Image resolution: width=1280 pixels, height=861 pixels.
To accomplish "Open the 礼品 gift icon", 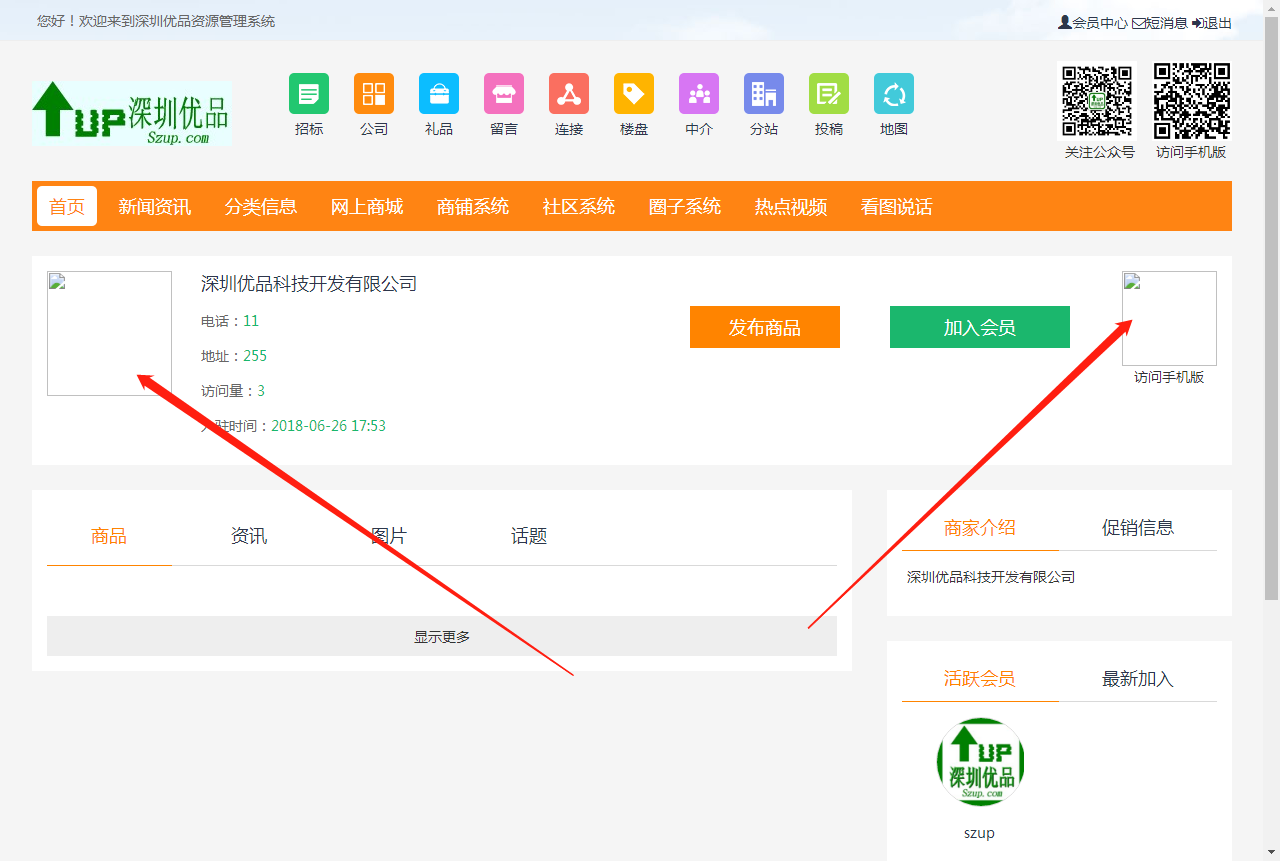I will tap(439, 94).
